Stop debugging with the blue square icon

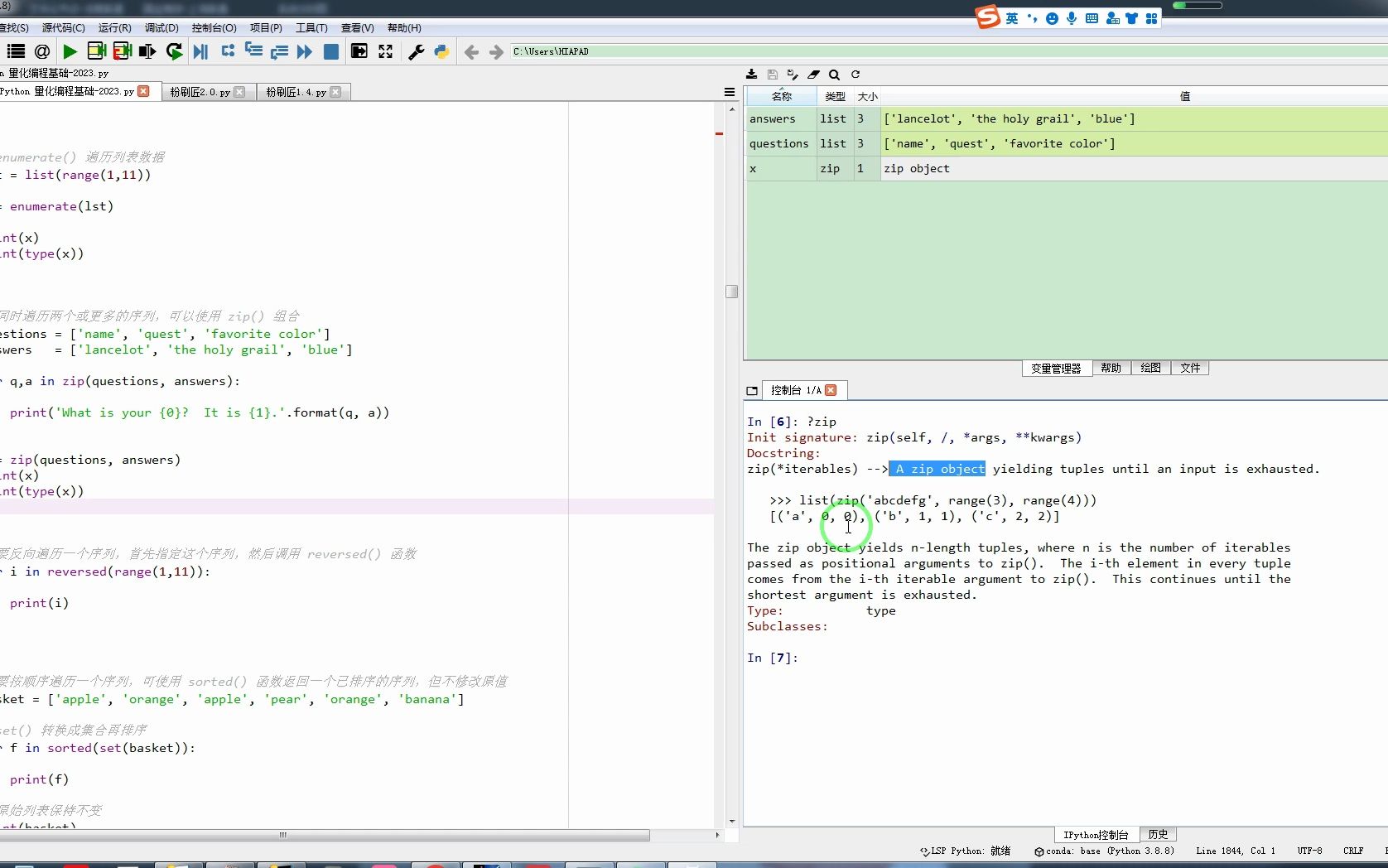pos(330,51)
